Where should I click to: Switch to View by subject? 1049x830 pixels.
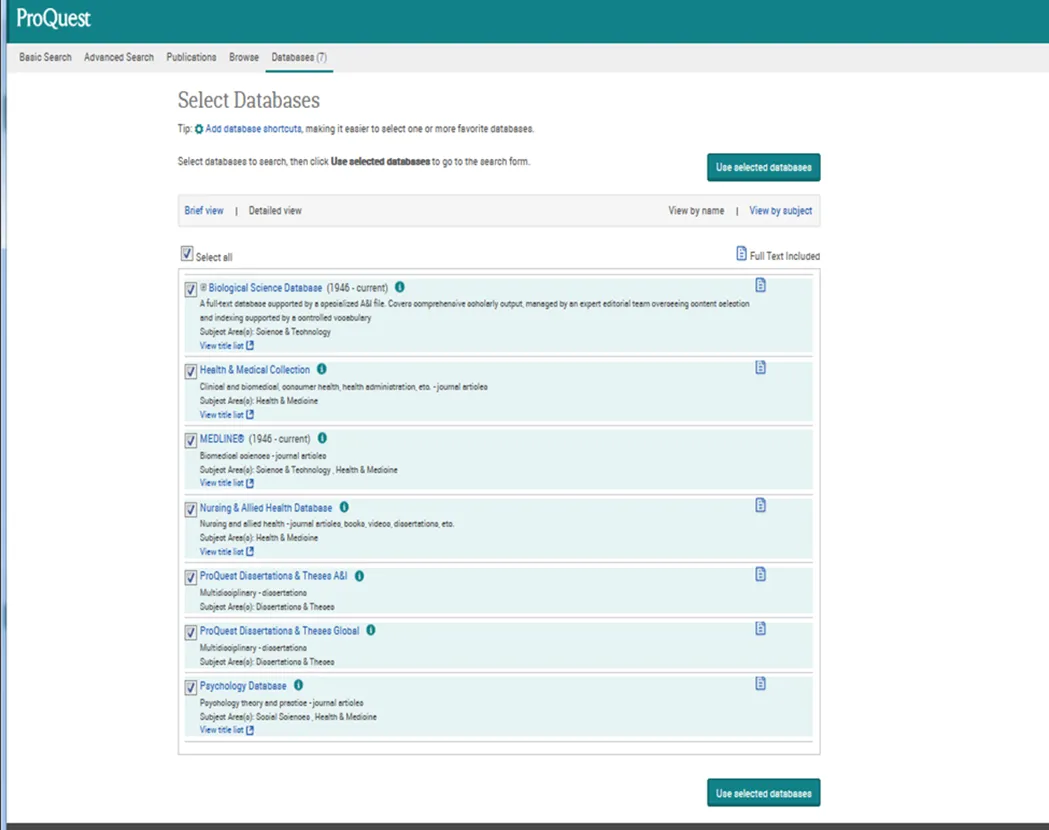pyautogui.click(x=780, y=211)
